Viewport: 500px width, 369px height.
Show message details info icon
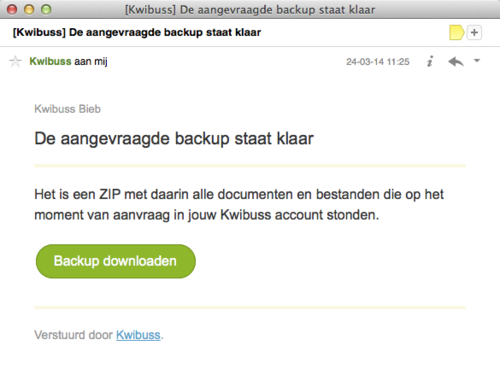click(x=430, y=61)
